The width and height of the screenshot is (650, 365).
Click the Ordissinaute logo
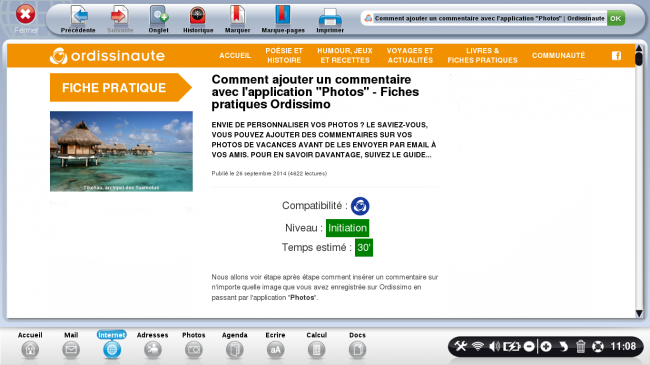pyautogui.click(x=107, y=56)
